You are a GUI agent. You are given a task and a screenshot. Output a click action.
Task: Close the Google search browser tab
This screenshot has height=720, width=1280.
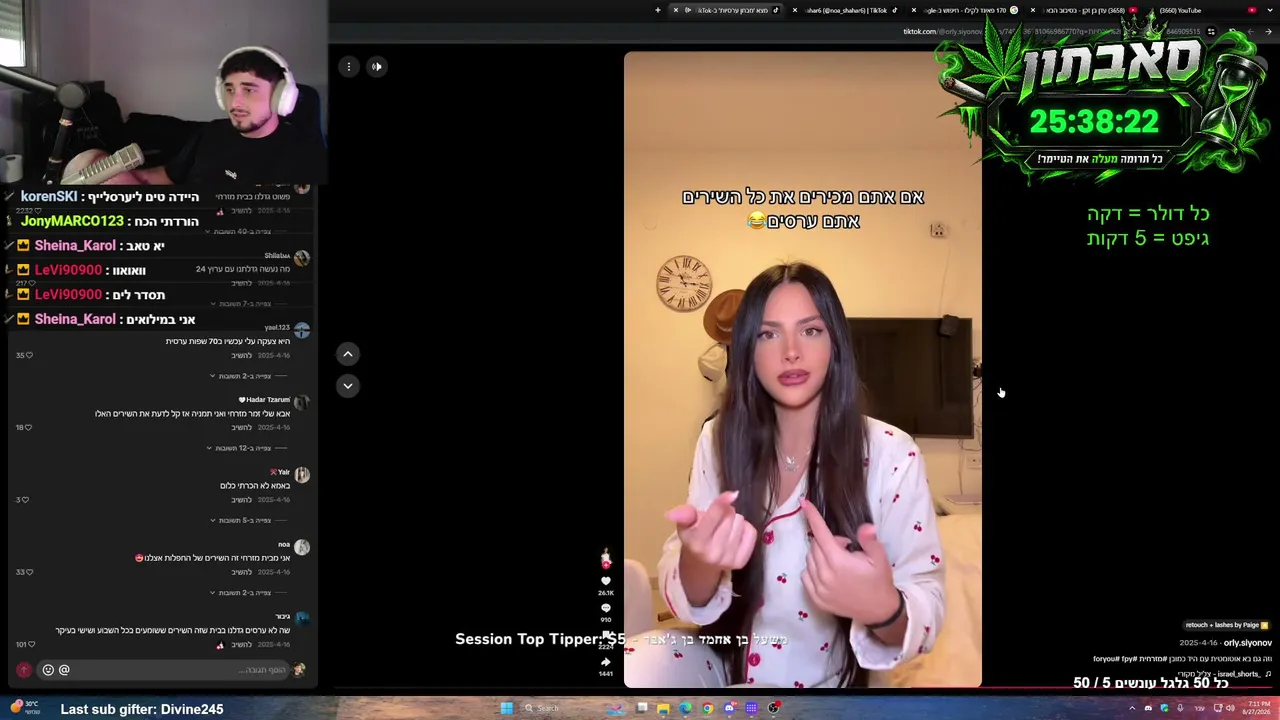coord(914,10)
